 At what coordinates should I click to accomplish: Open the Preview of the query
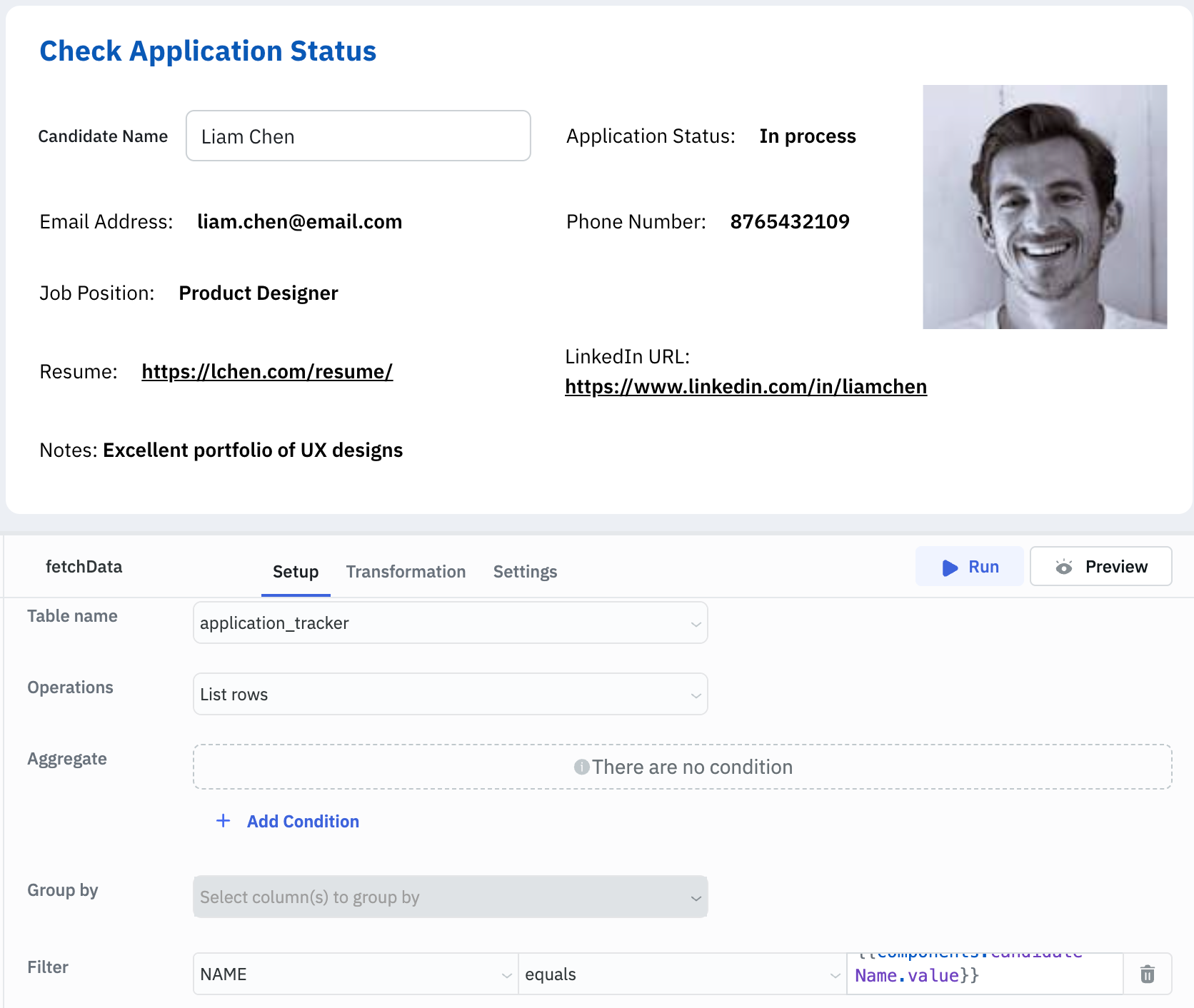[1100, 567]
